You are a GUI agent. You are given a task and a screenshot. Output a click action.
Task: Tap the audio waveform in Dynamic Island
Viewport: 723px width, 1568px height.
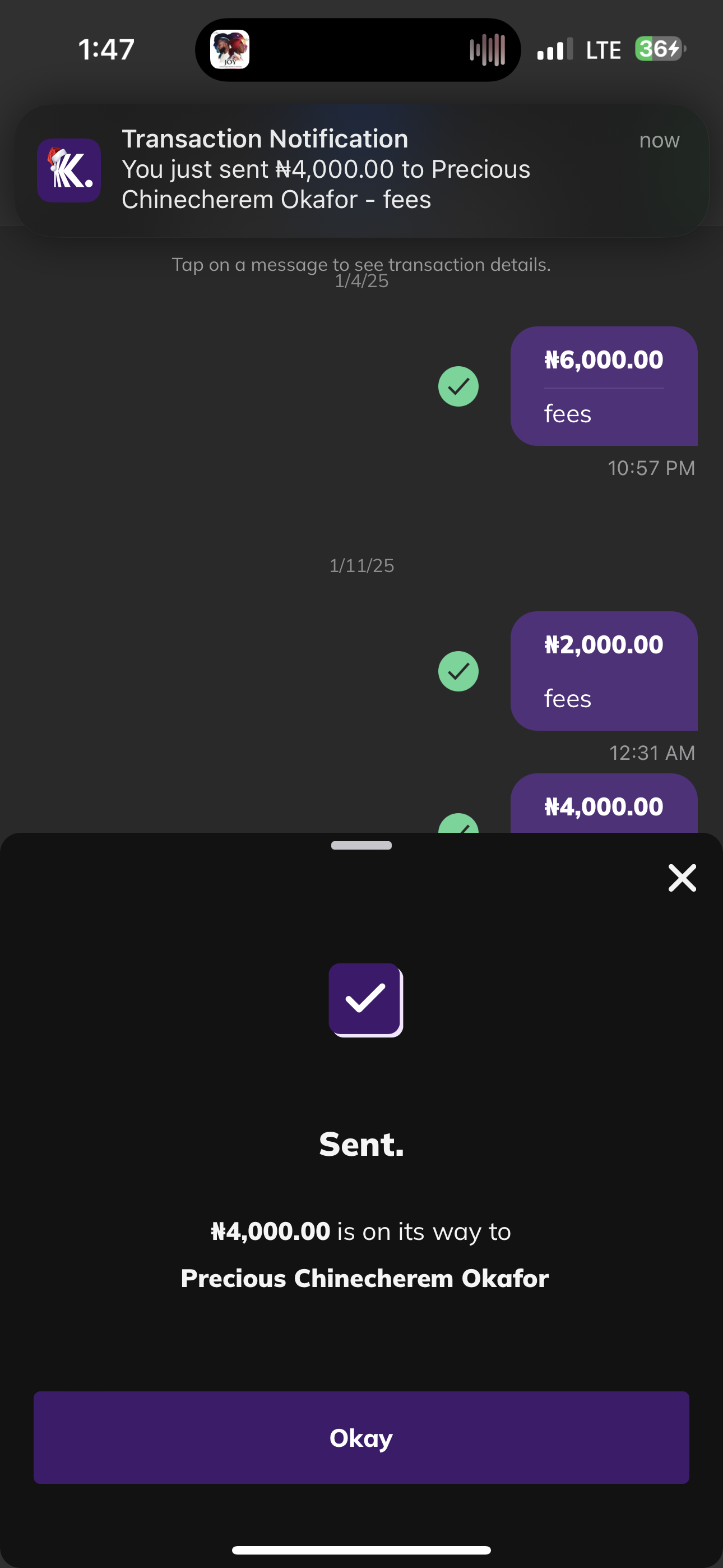[x=487, y=49]
